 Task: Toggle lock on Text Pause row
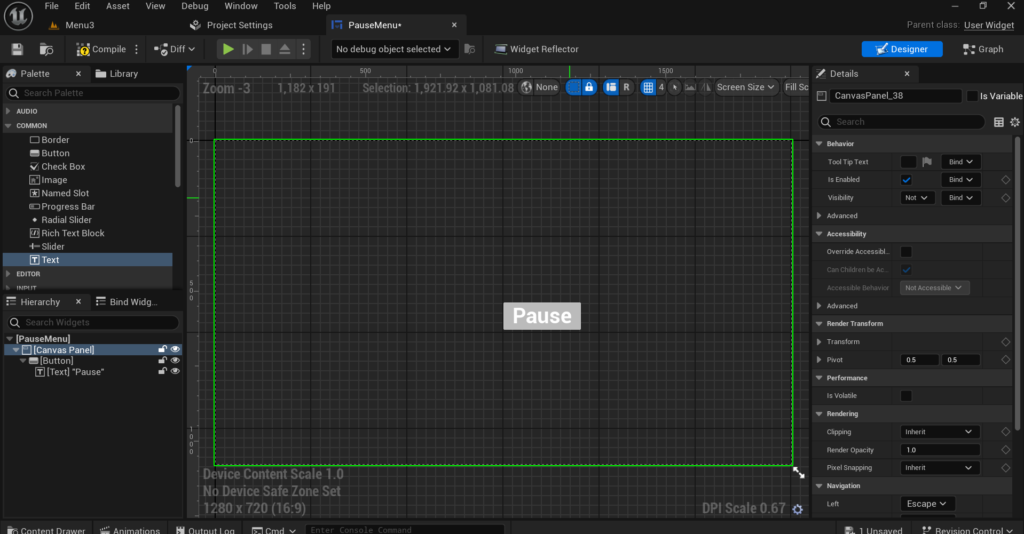[163, 371]
